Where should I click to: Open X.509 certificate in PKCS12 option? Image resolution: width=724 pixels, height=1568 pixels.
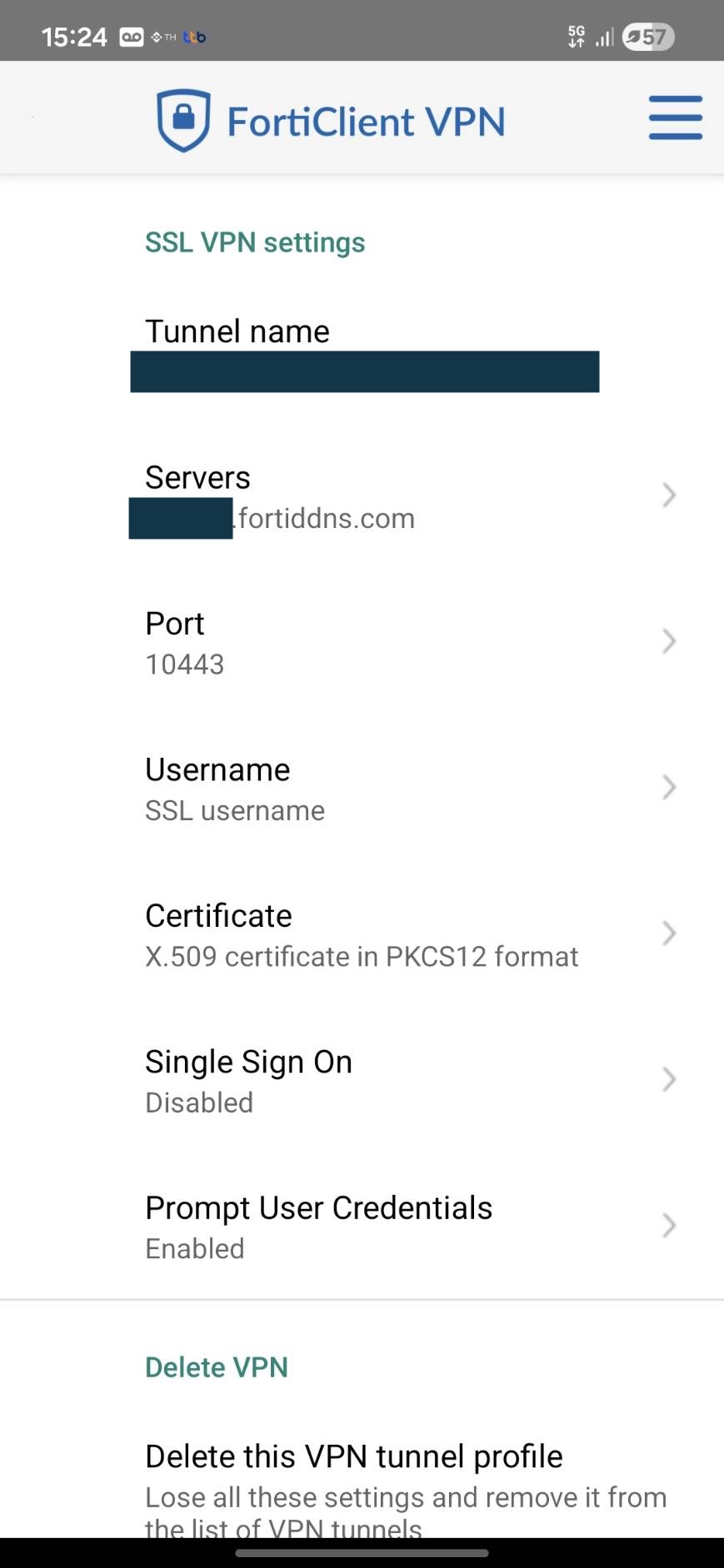click(362, 956)
